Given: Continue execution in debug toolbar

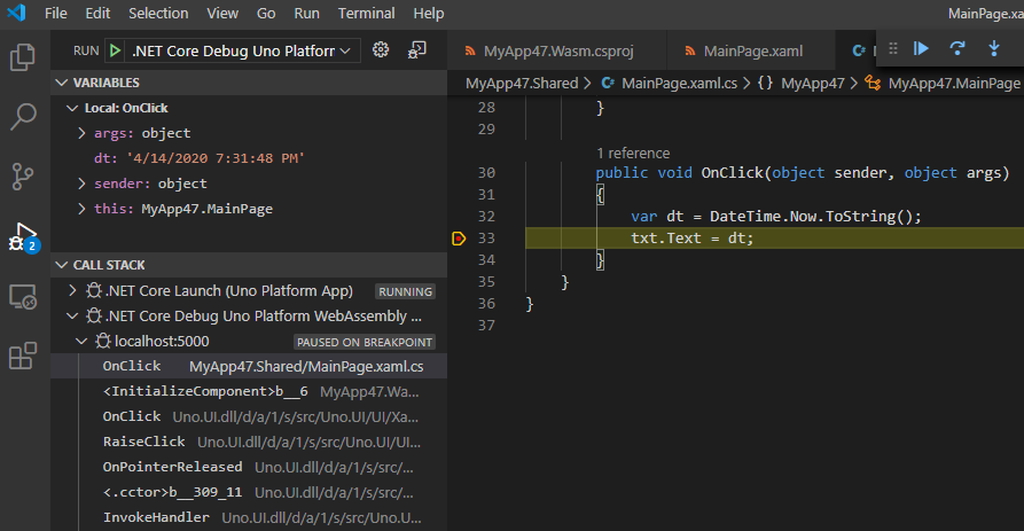Looking at the screenshot, I should 921,48.
